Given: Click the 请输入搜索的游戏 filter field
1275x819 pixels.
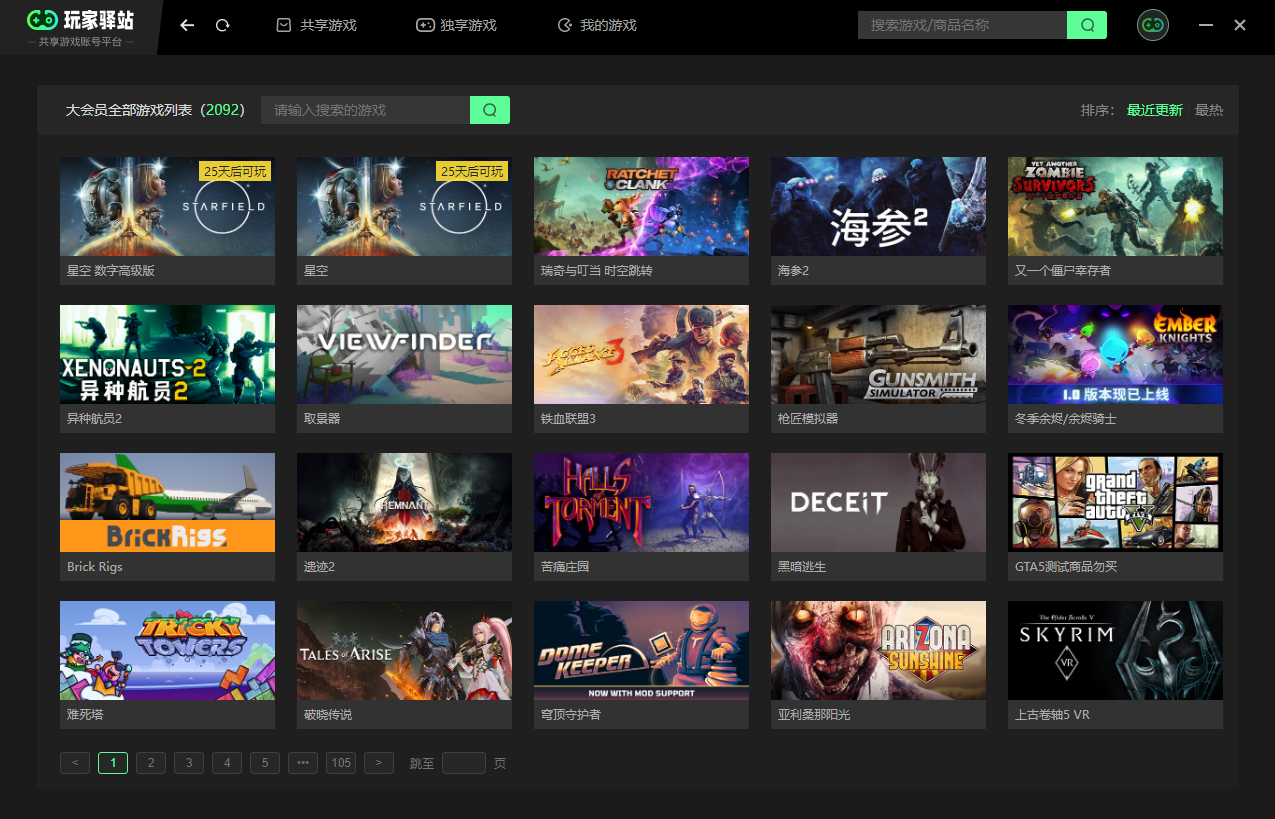Looking at the screenshot, I should tap(365, 110).
